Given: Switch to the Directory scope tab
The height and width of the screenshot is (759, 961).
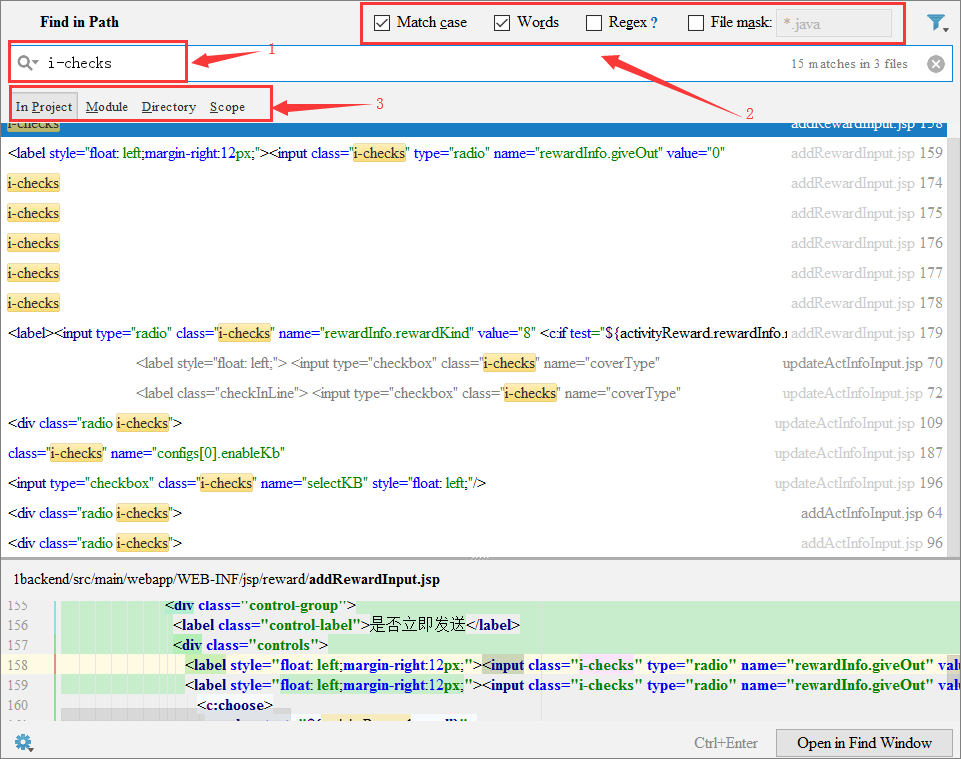Looking at the screenshot, I should point(169,107).
